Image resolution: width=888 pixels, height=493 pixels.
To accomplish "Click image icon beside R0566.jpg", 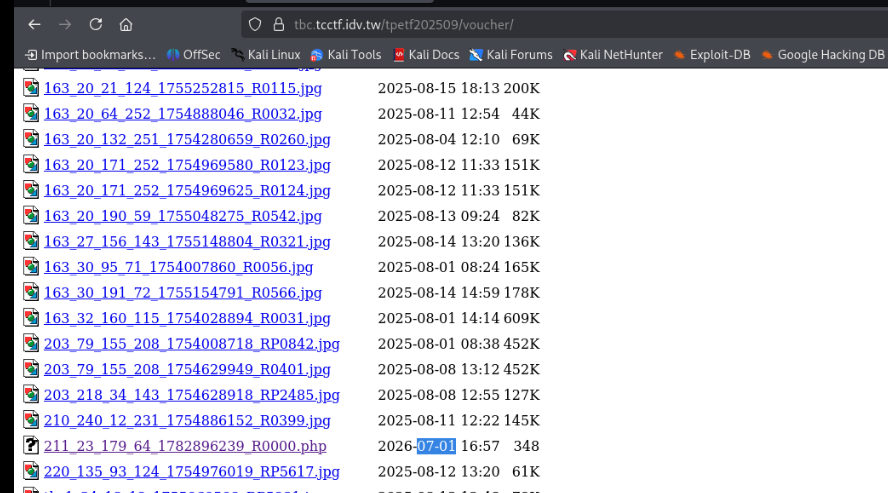I will click(x=31, y=291).
